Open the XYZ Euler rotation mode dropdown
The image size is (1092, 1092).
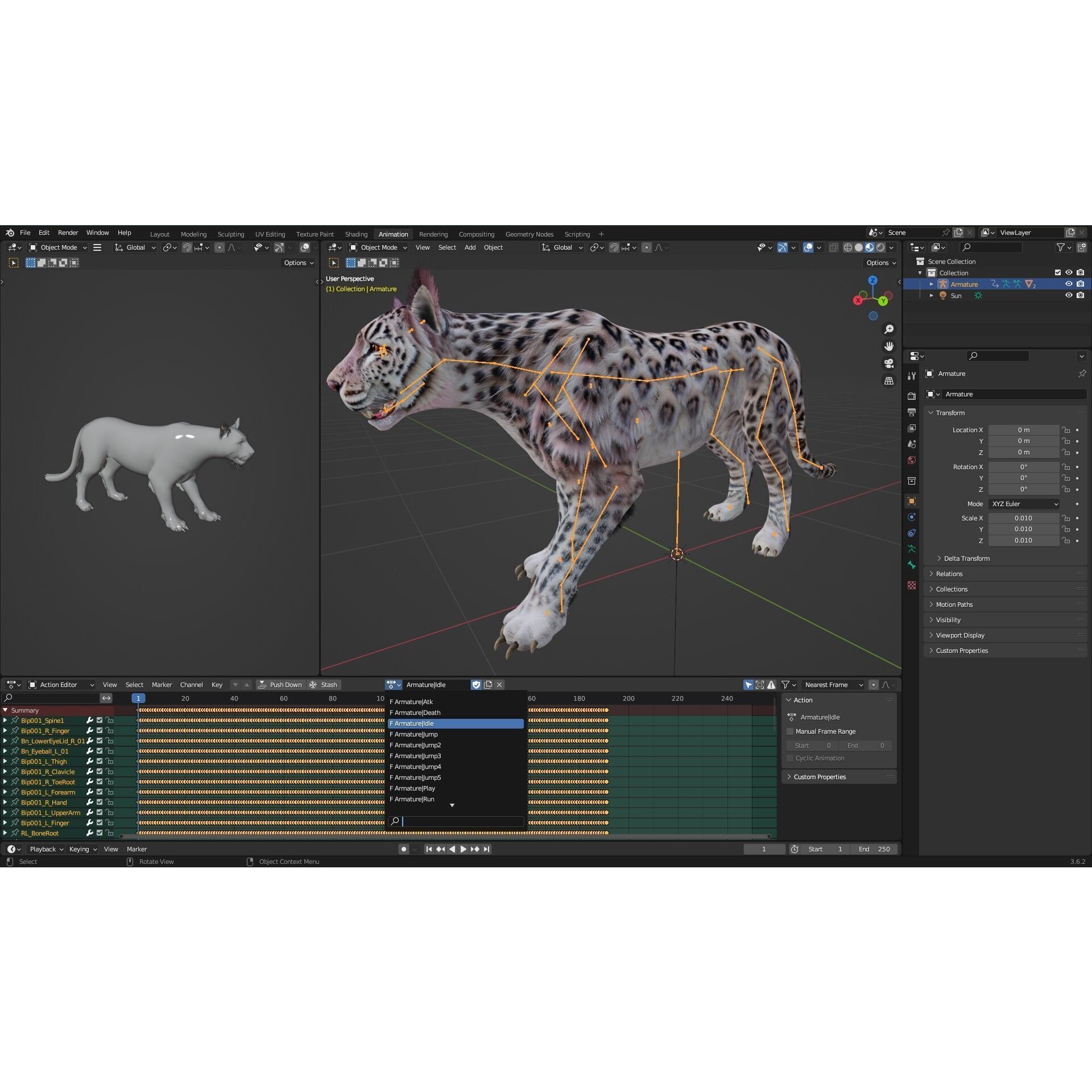click(x=1024, y=504)
